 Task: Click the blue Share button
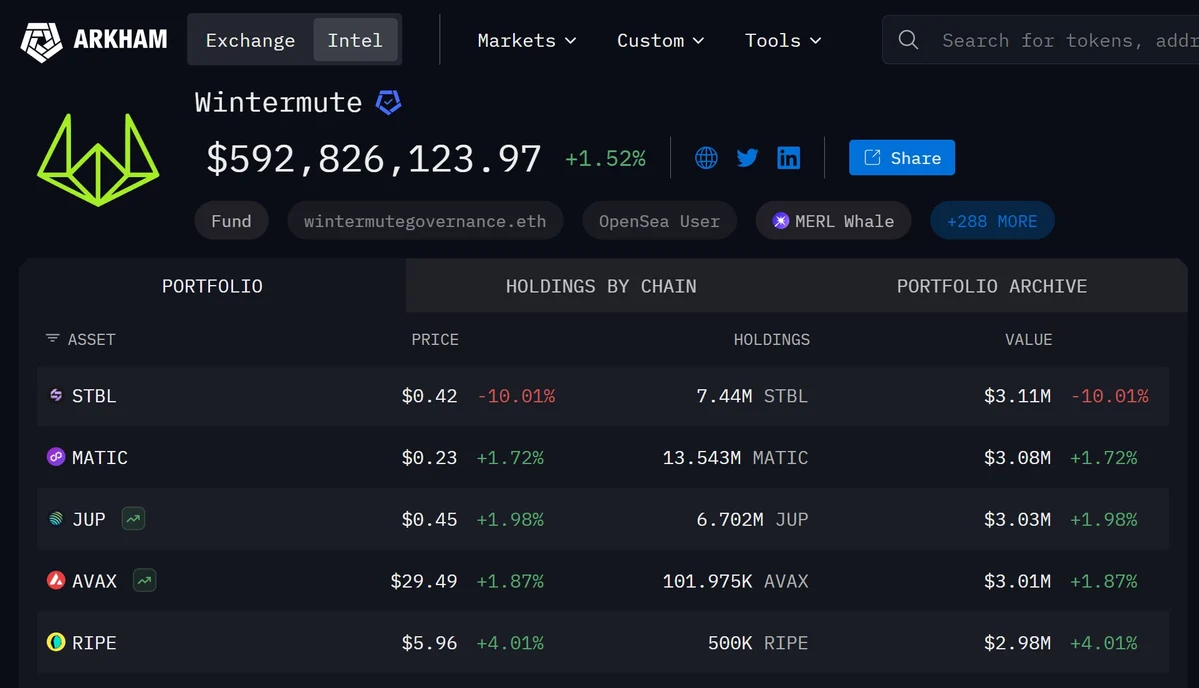pos(901,158)
